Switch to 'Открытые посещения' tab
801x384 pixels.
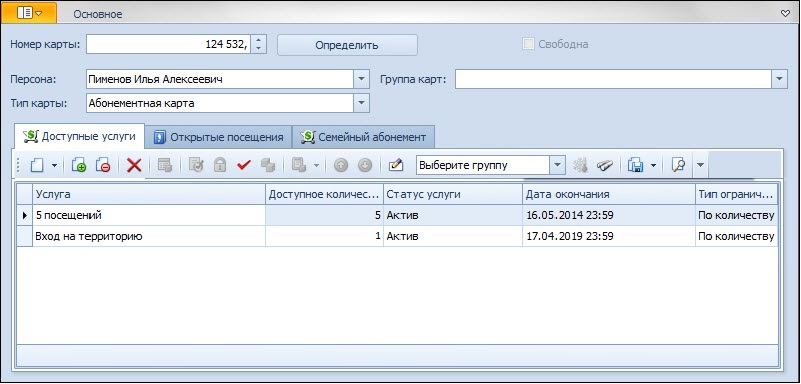(x=218, y=137)
